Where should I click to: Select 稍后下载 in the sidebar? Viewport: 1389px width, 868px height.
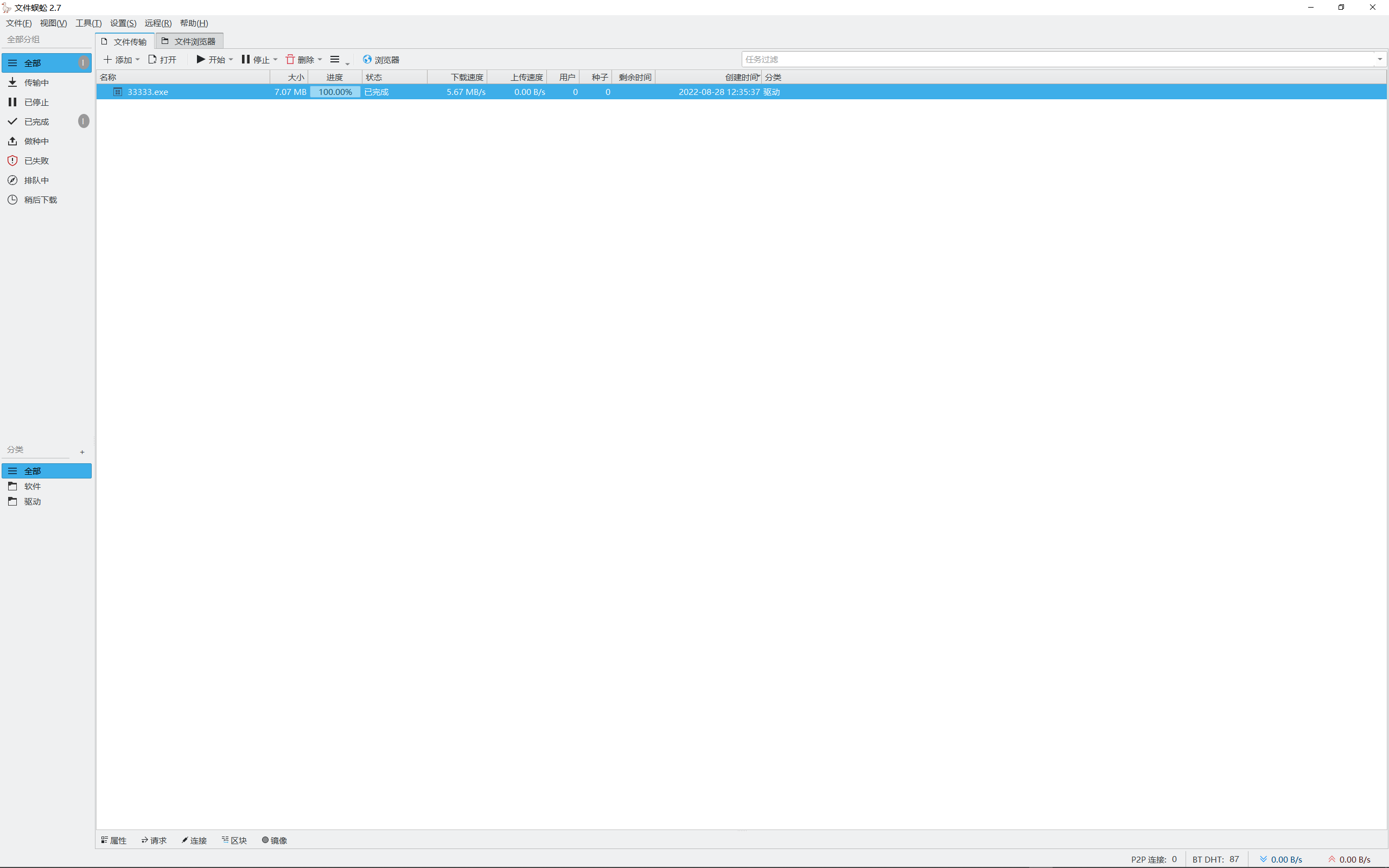pos(47,200)
